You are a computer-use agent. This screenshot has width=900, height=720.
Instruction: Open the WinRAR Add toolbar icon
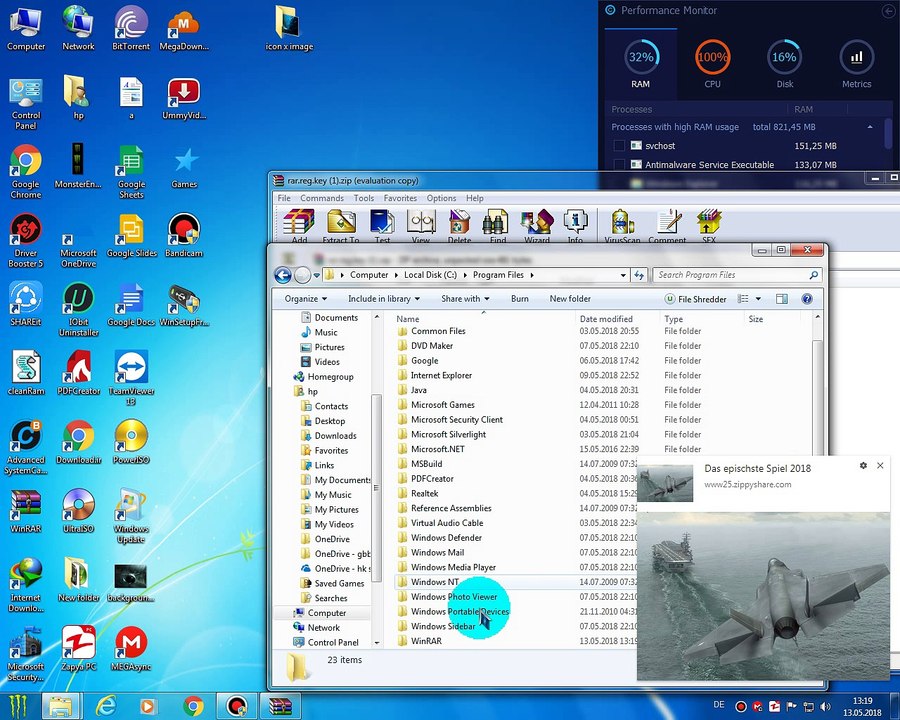pyautogui.click(x=299, y=226)
